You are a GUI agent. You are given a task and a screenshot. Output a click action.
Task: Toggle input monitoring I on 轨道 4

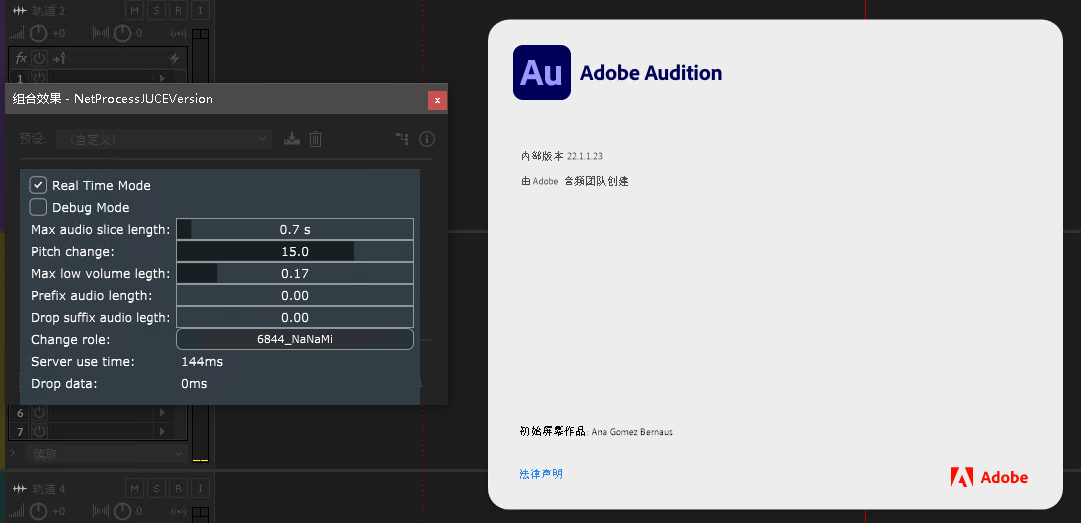pyautogui.click(x=201, y=489)
